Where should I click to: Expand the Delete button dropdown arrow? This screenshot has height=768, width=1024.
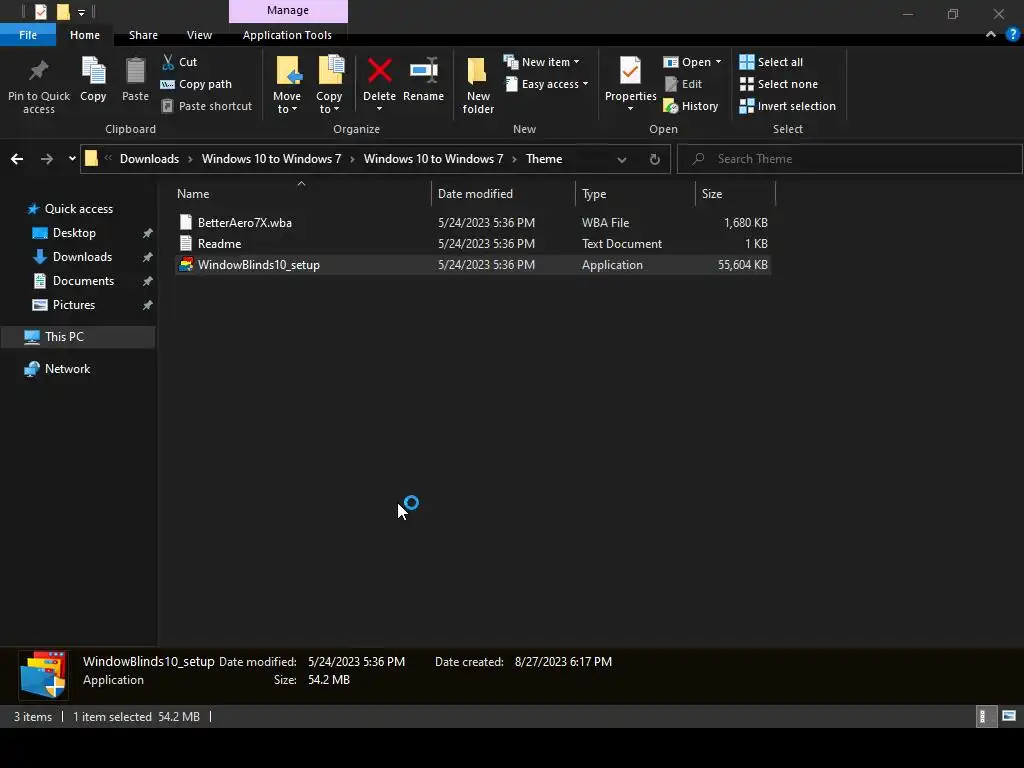pos(379,109)
